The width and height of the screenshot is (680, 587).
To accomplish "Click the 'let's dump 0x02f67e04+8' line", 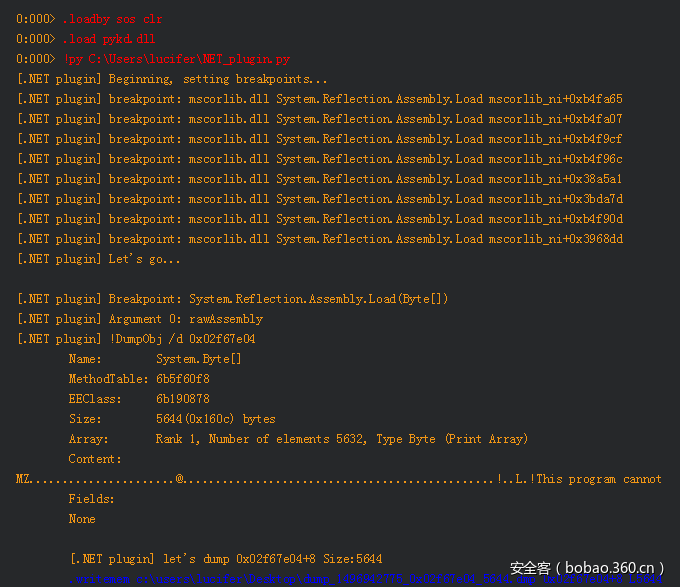I will coord(225,559).
